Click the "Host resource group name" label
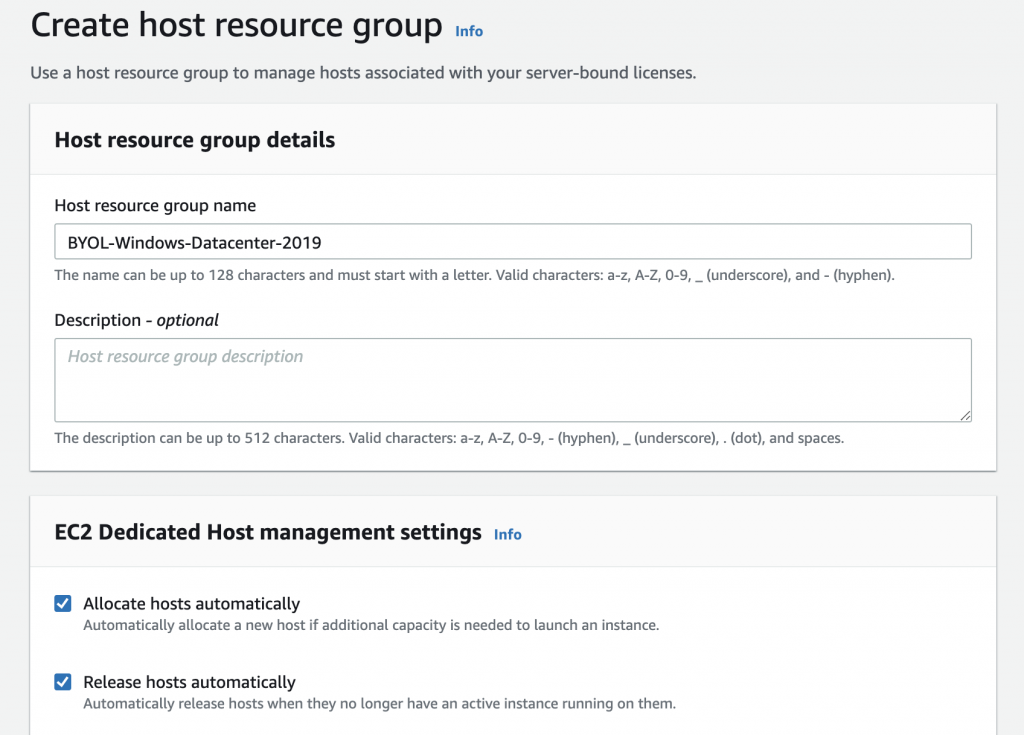The image size is (1024, 735). 155,205
